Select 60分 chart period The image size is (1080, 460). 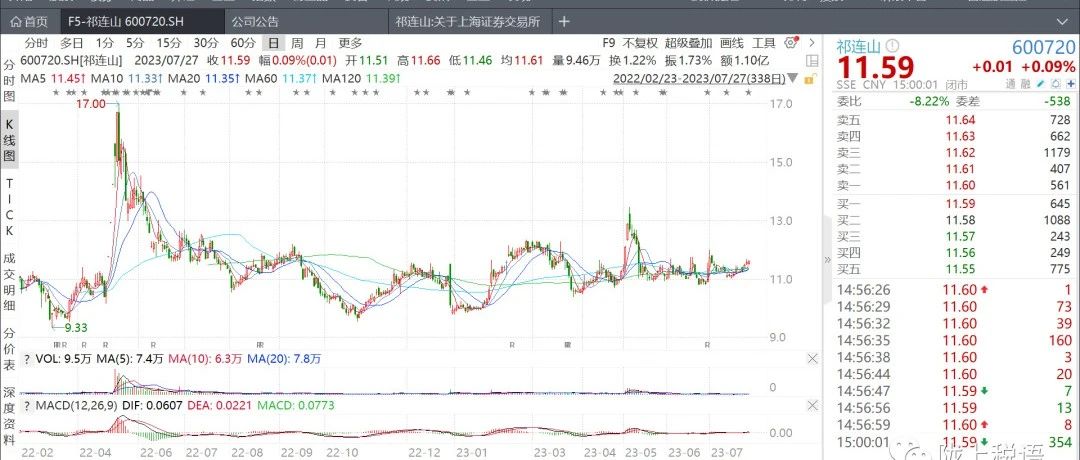point(242,43)
